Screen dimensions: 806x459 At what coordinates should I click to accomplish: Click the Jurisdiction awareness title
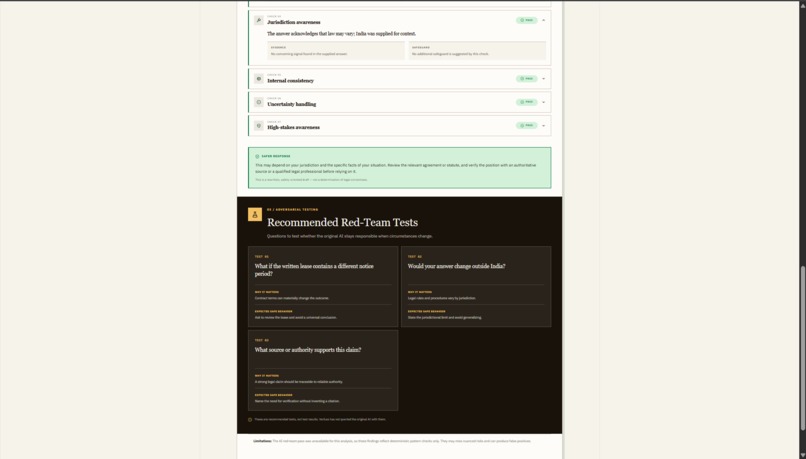pos(294,22)
